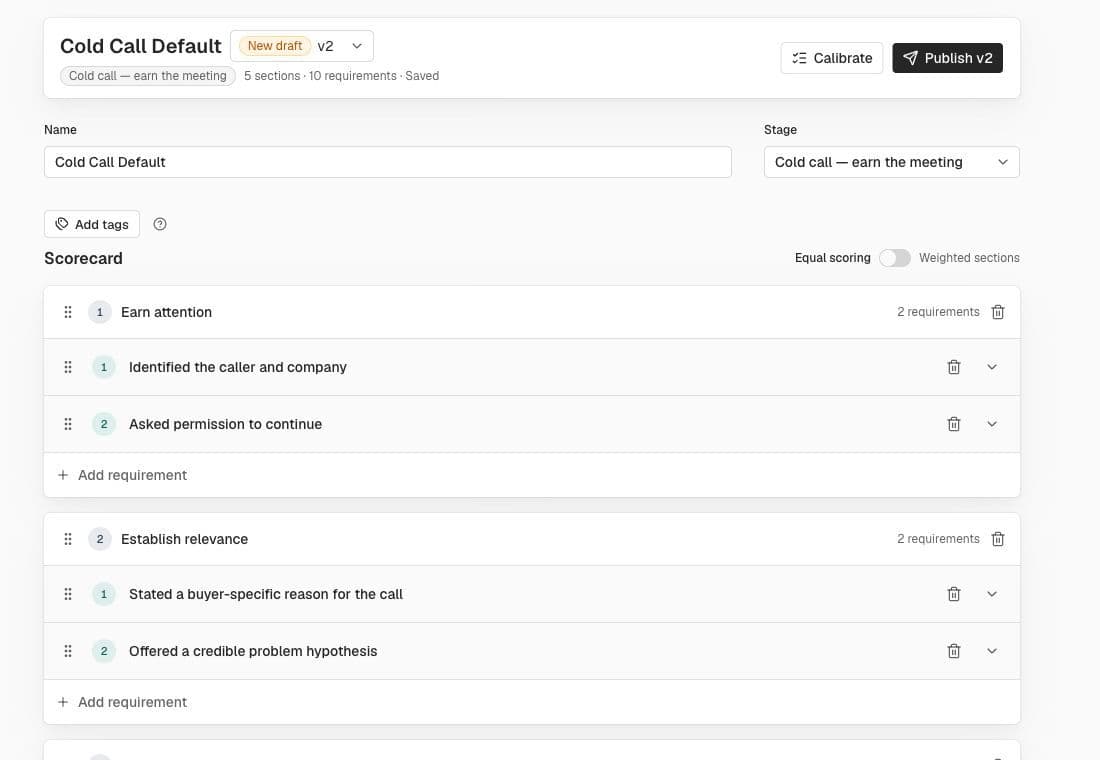Click the 'Equal scoring' label
This screenshot has height=760, width=1100.
833,258
